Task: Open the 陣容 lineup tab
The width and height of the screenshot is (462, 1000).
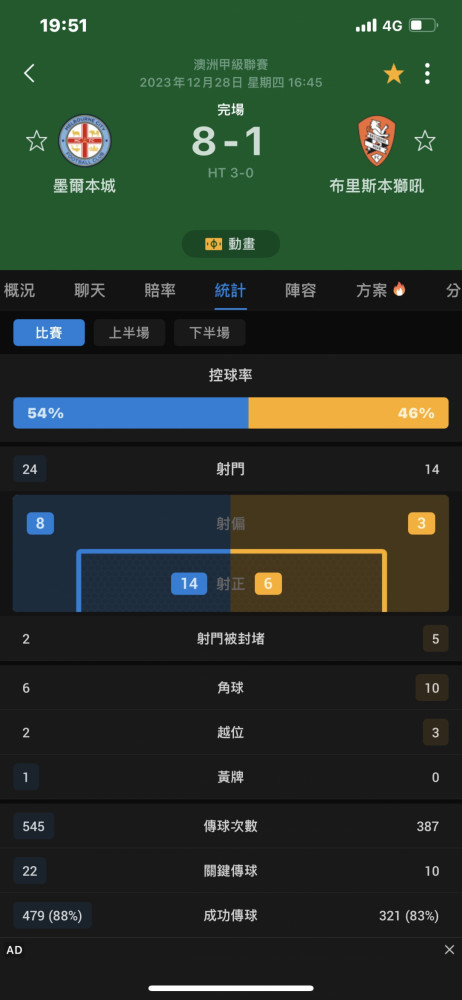Action: [301, 291]
